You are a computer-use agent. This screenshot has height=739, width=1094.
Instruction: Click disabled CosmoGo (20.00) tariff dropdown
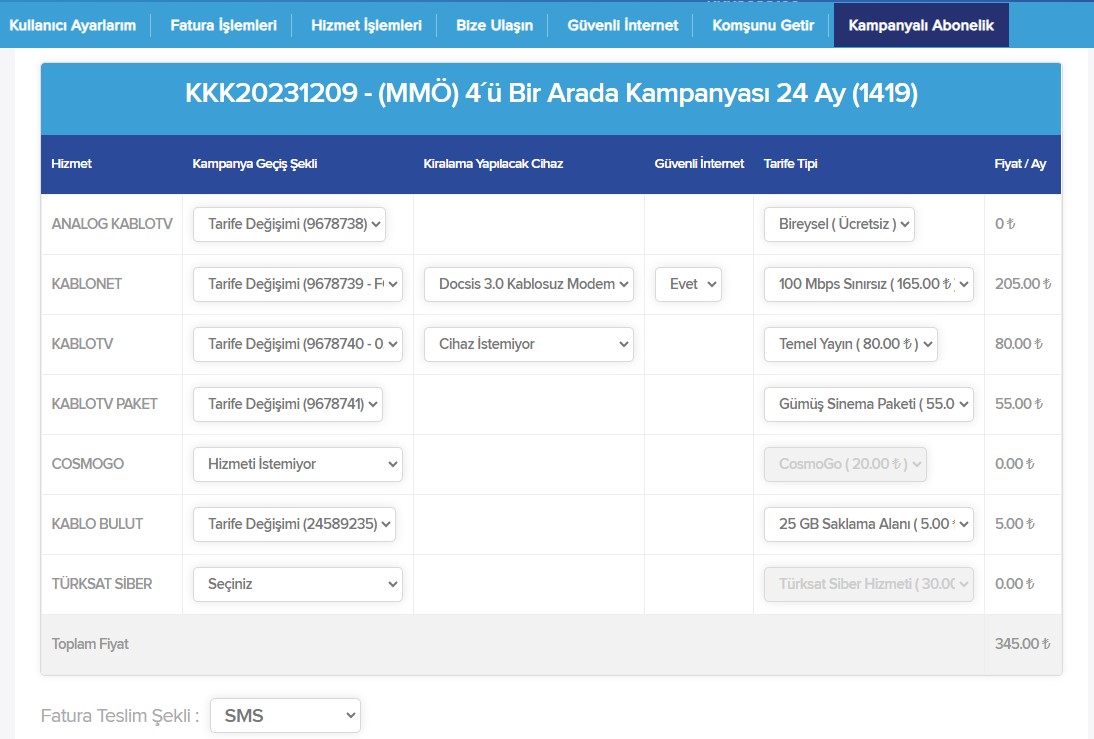tap(845, 464)
